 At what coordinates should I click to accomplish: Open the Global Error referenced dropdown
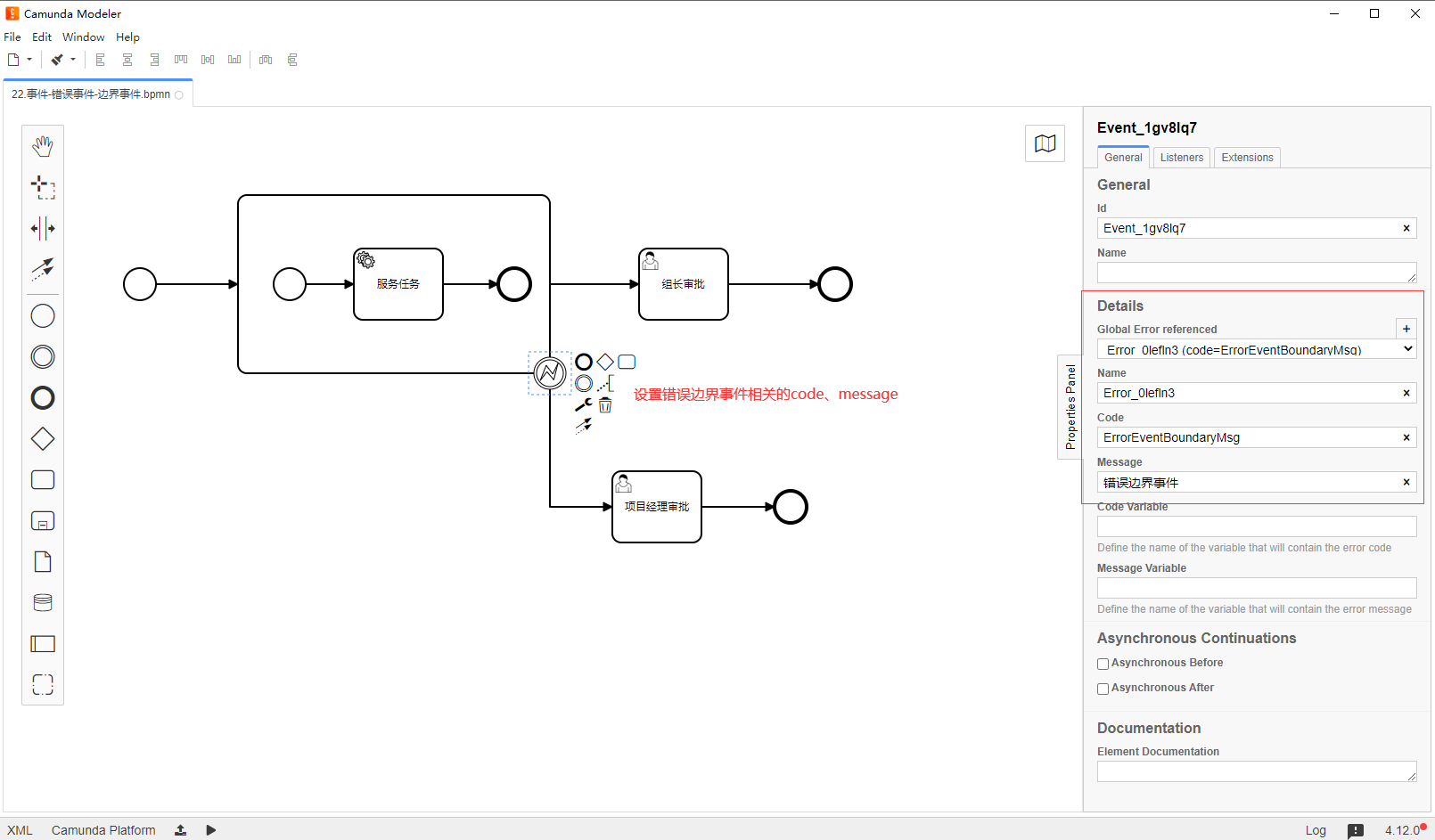[x=1257, y=349]
